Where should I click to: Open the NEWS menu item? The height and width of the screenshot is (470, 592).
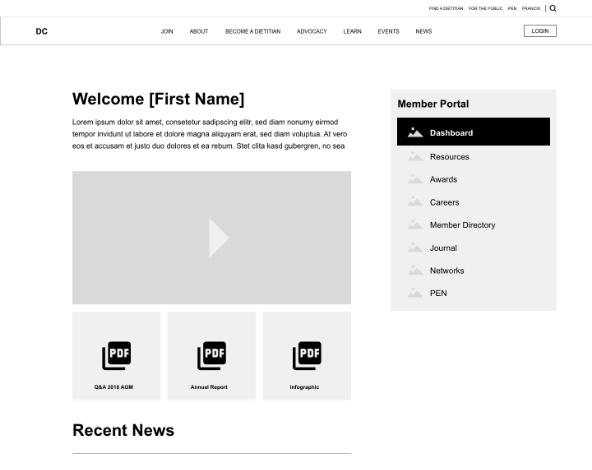pyautogui.click(x=424, y=31)
